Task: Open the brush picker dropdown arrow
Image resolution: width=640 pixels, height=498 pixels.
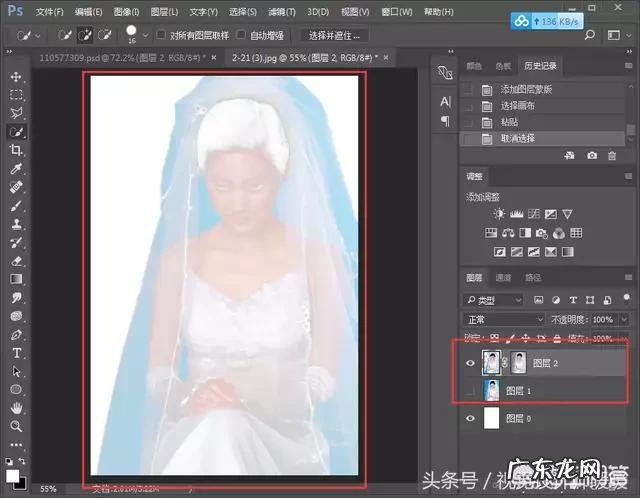Action: 145,36
